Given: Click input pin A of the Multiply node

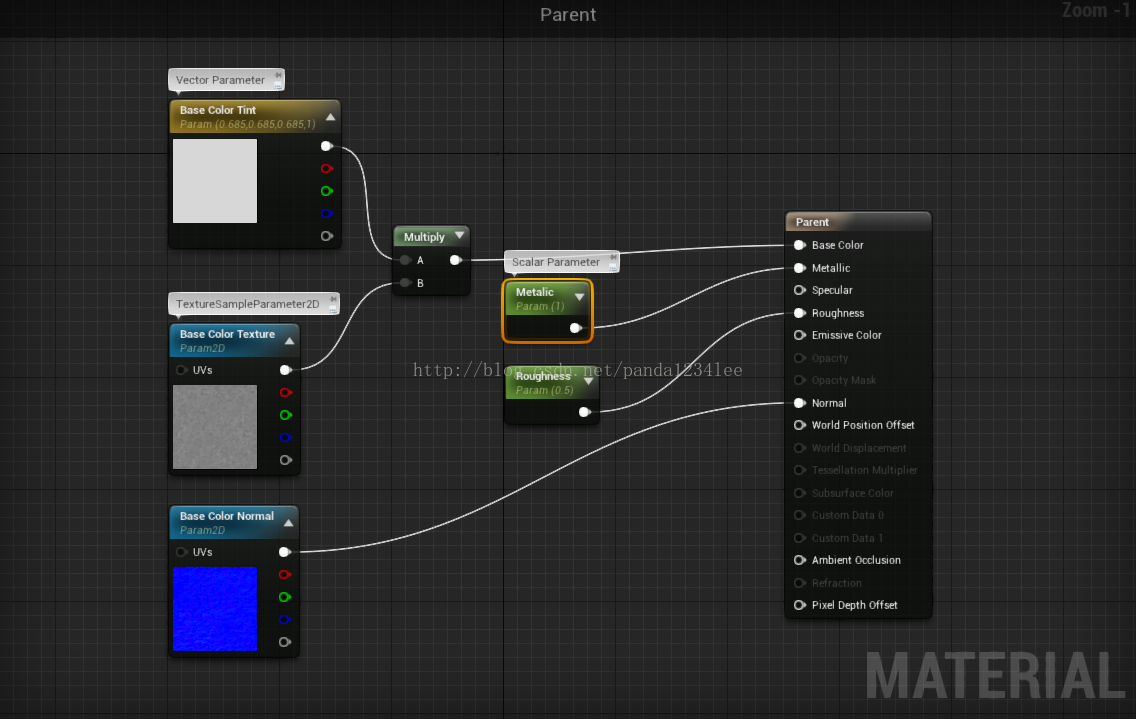Looking at the screenshot, I should click(x=406, y=260).
